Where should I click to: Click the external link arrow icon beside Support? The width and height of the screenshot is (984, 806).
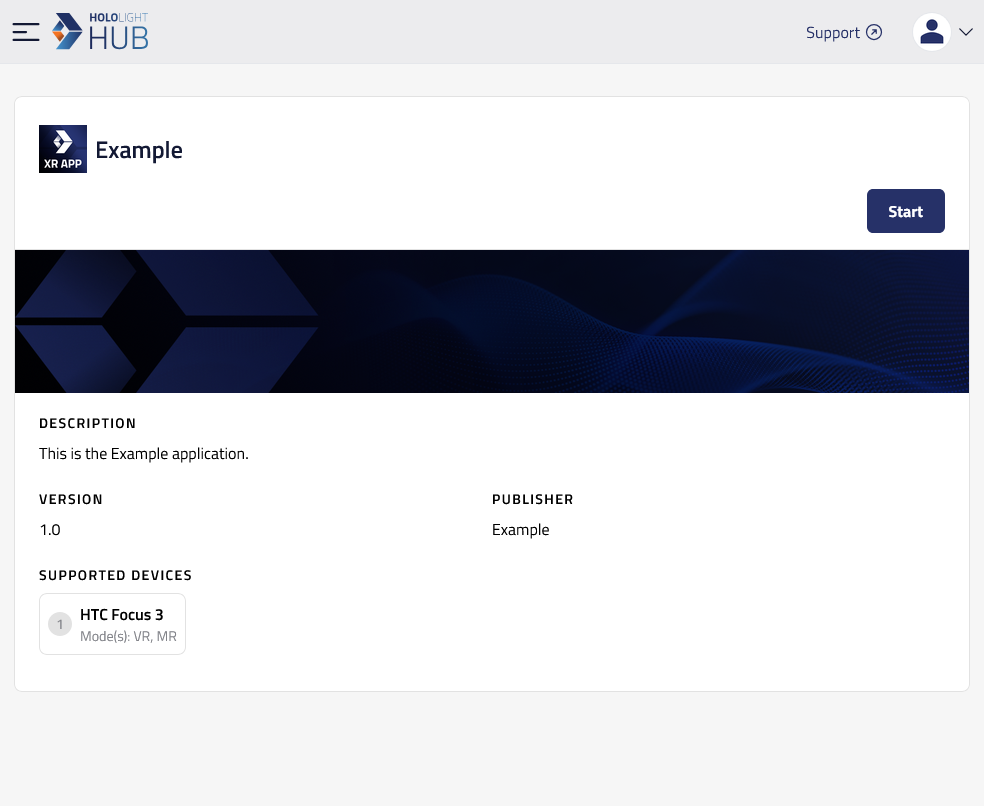(874, 32)
